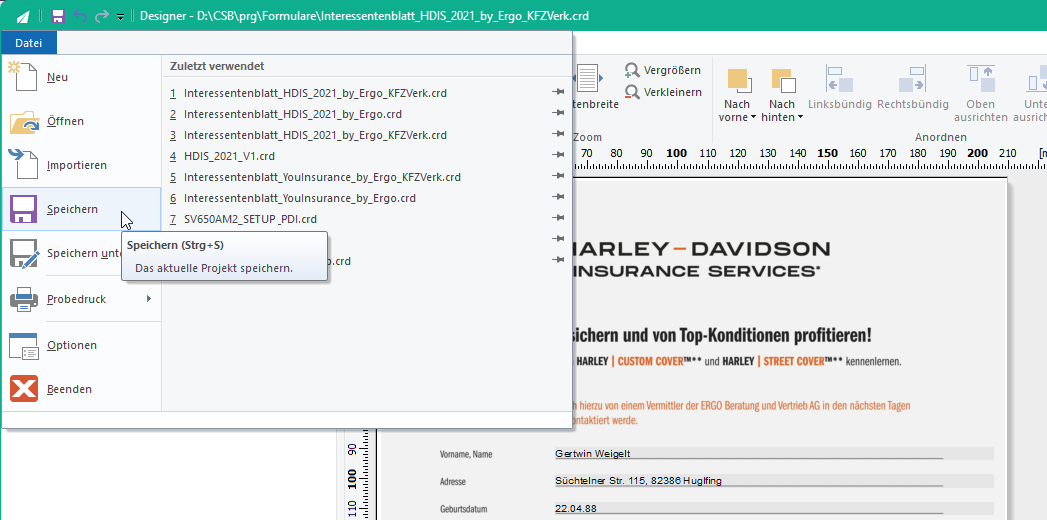Click Verkleinern to zoom out
This screenshot has height=520, width=1047.
[x=663, y=92]
